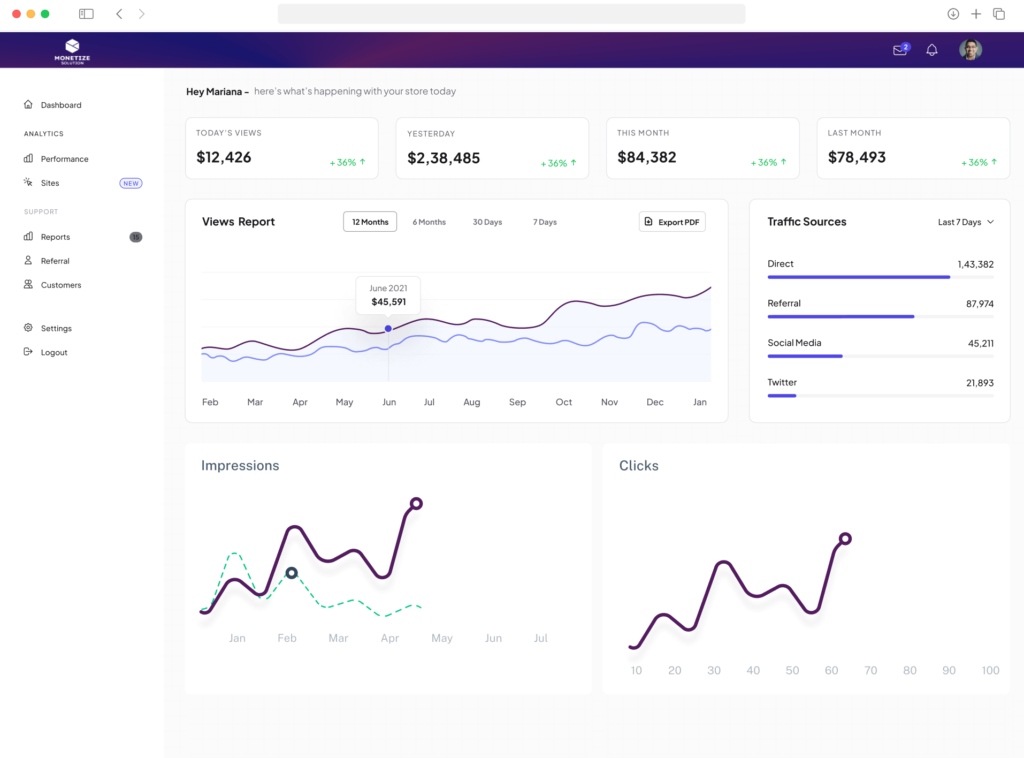
Task: Select the 12 Months tab
Action: pyautogui.click(x=369, y=222)
